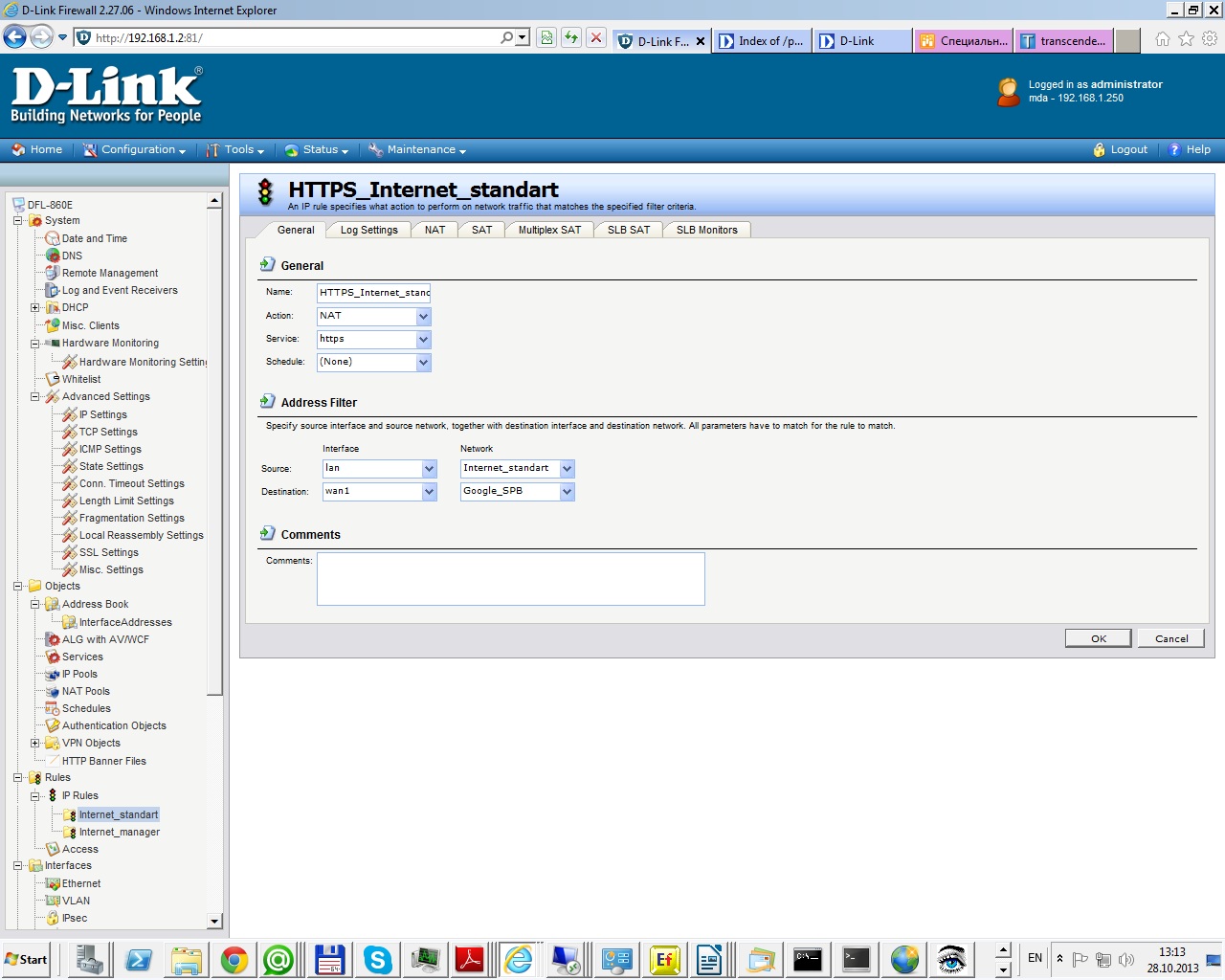
Task: Open the command prompt taskbar icon
Action: pos(808,960)
